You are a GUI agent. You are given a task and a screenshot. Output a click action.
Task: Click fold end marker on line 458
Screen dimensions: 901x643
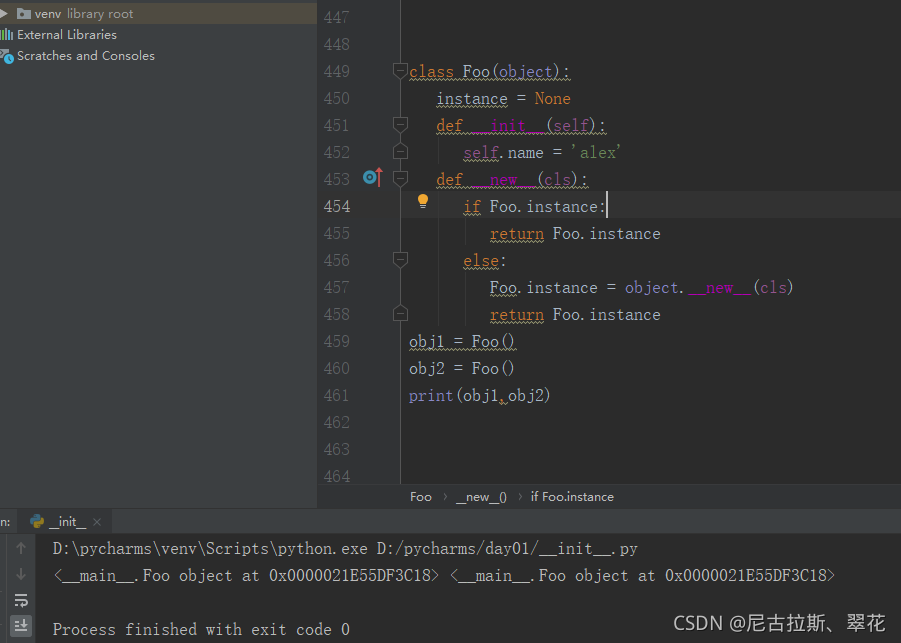[x=400, y=314]
